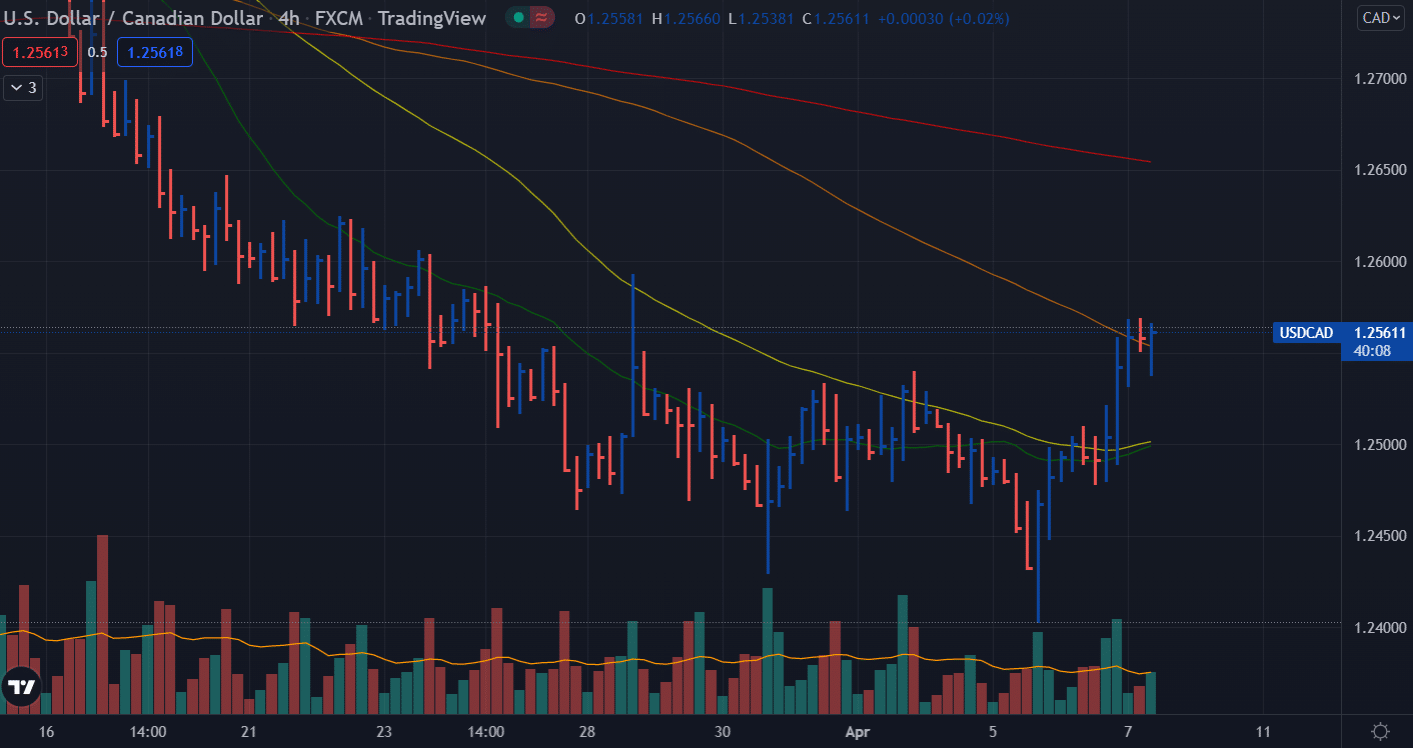Click the Apr month label on time axis
The height and width of the screenshot is (748, 1413).
858,732
